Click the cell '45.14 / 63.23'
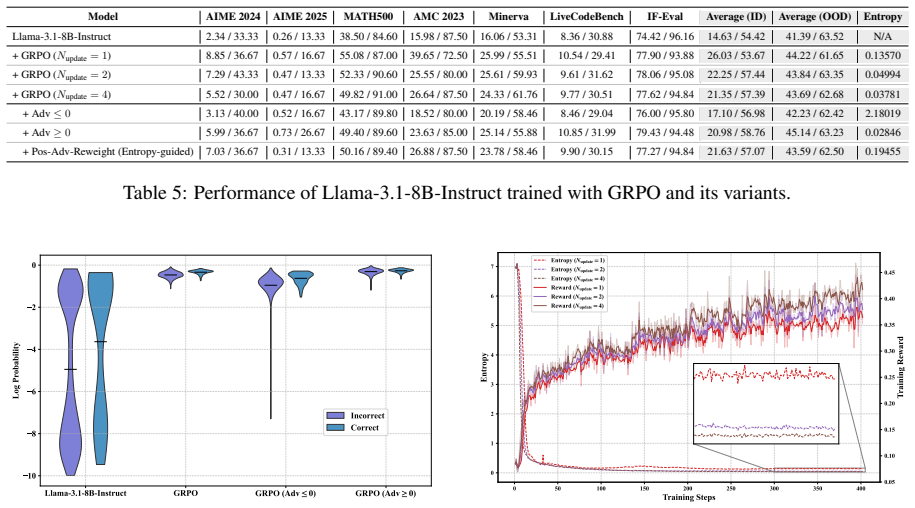This screenshot has width=915, height=508. [x=815, y=132]
